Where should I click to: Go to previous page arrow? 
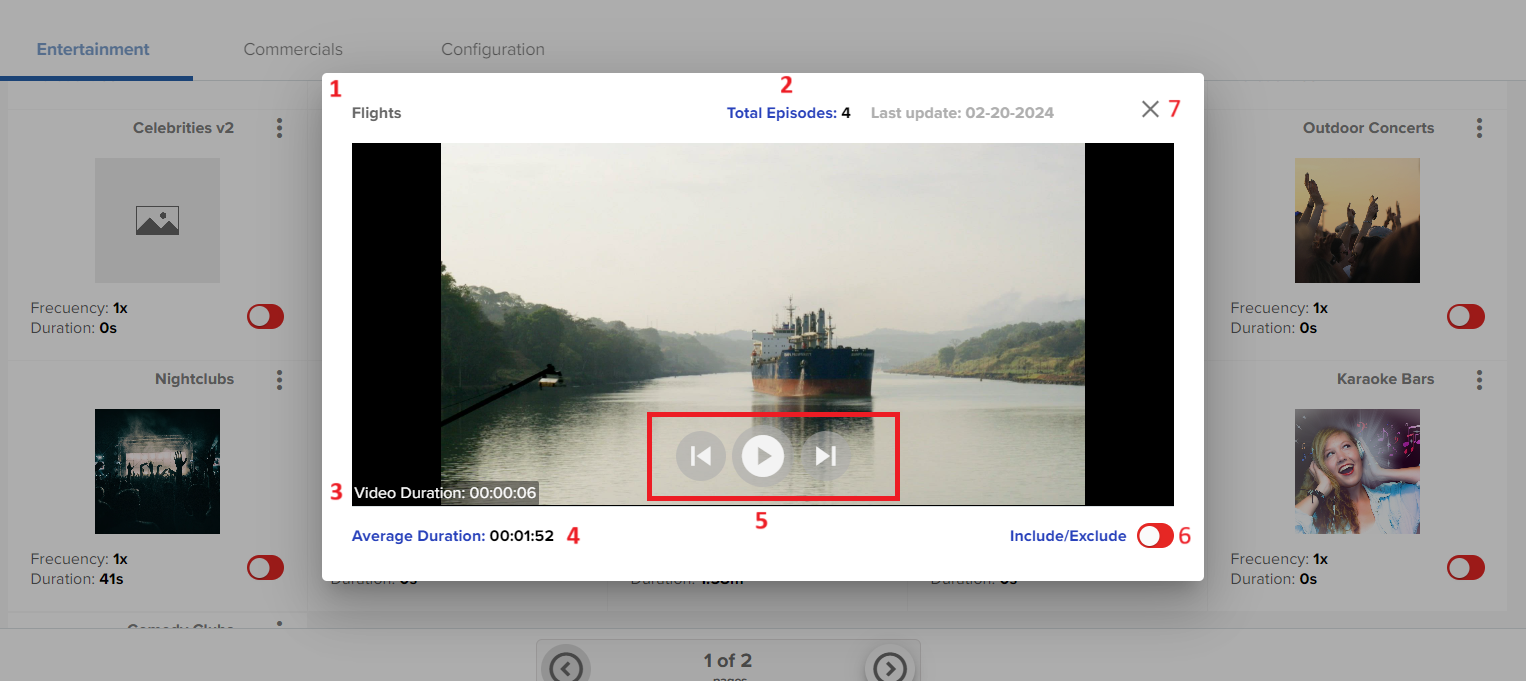(565, 666)
